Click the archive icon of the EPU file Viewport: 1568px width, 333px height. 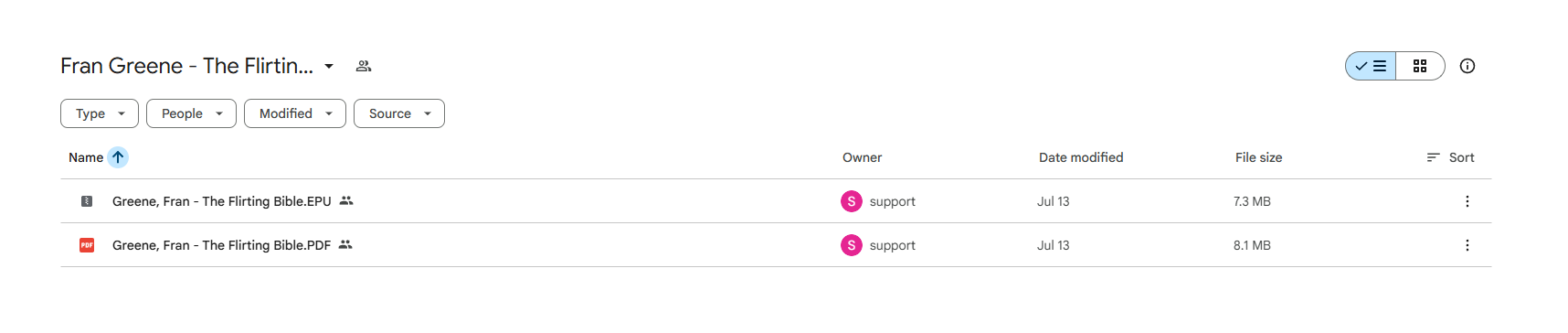[x=87, y=201]
